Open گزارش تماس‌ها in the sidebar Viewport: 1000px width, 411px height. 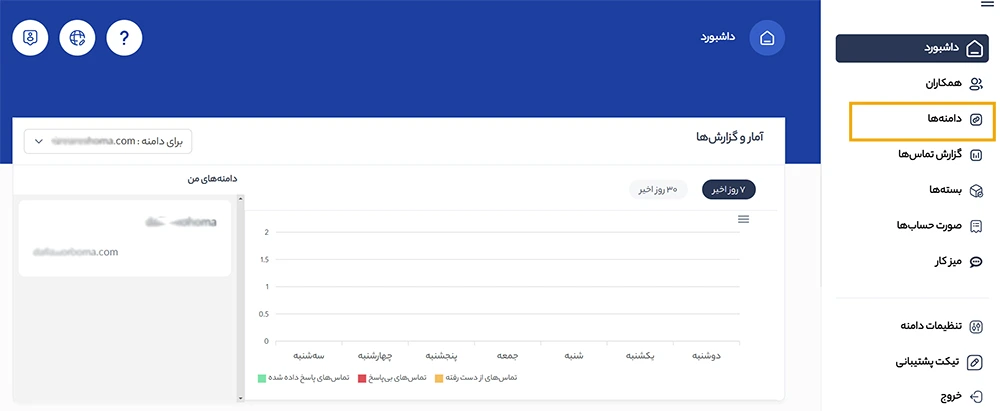tap(929, 154)
